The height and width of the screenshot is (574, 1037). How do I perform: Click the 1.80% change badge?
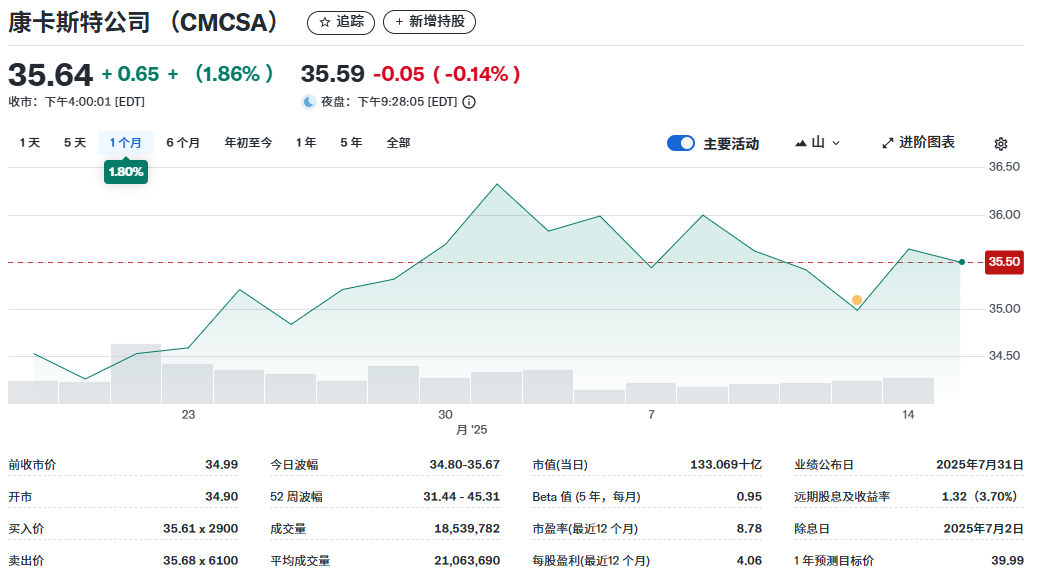[x=126, y=172]
